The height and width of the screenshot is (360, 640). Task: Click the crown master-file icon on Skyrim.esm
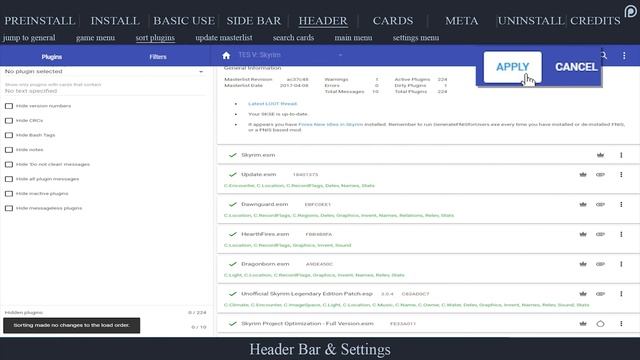[x=600, y=155]
